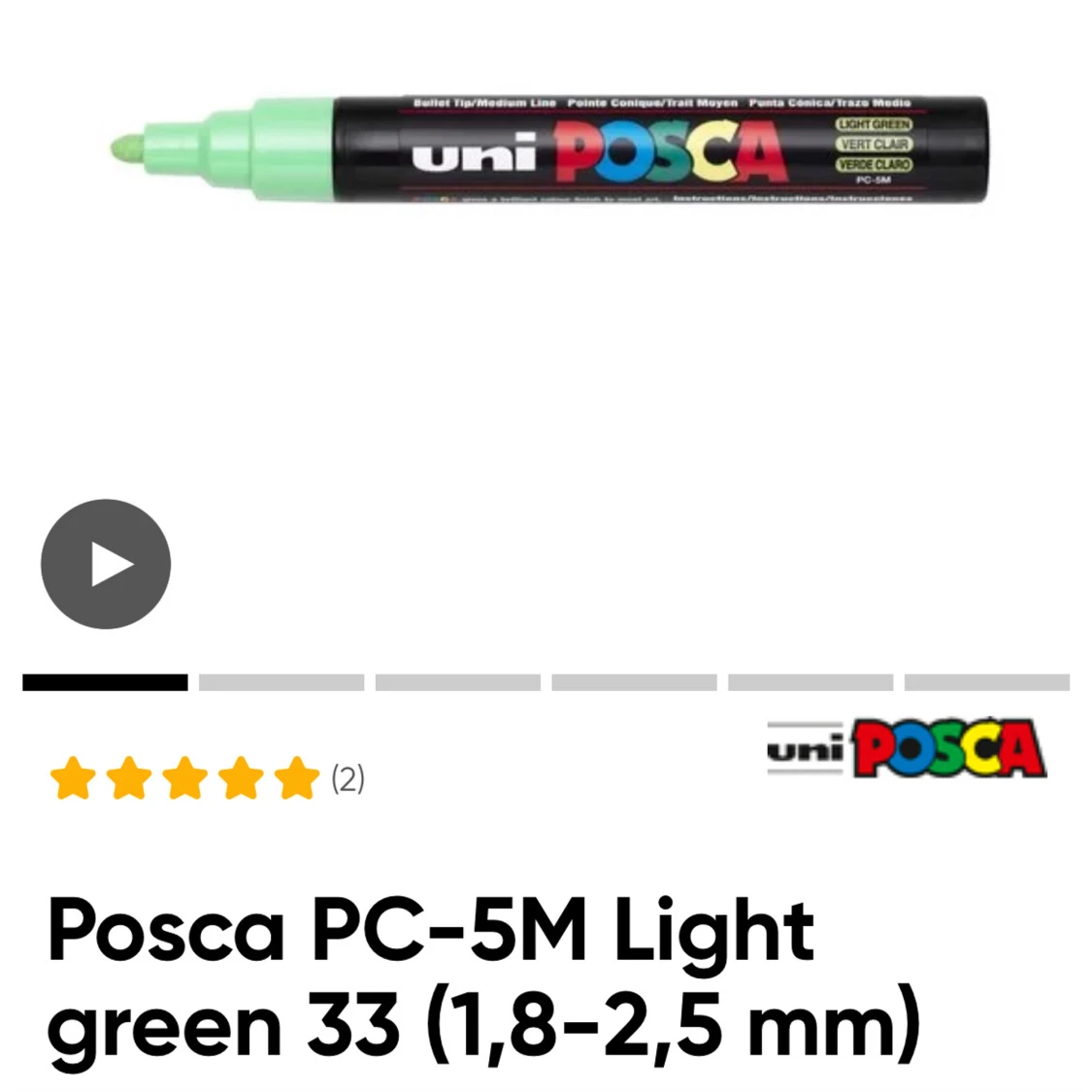The width and height of the screenshot is (1092, 1092).
Task: Go to the second gallery slide
Action: 281,682
